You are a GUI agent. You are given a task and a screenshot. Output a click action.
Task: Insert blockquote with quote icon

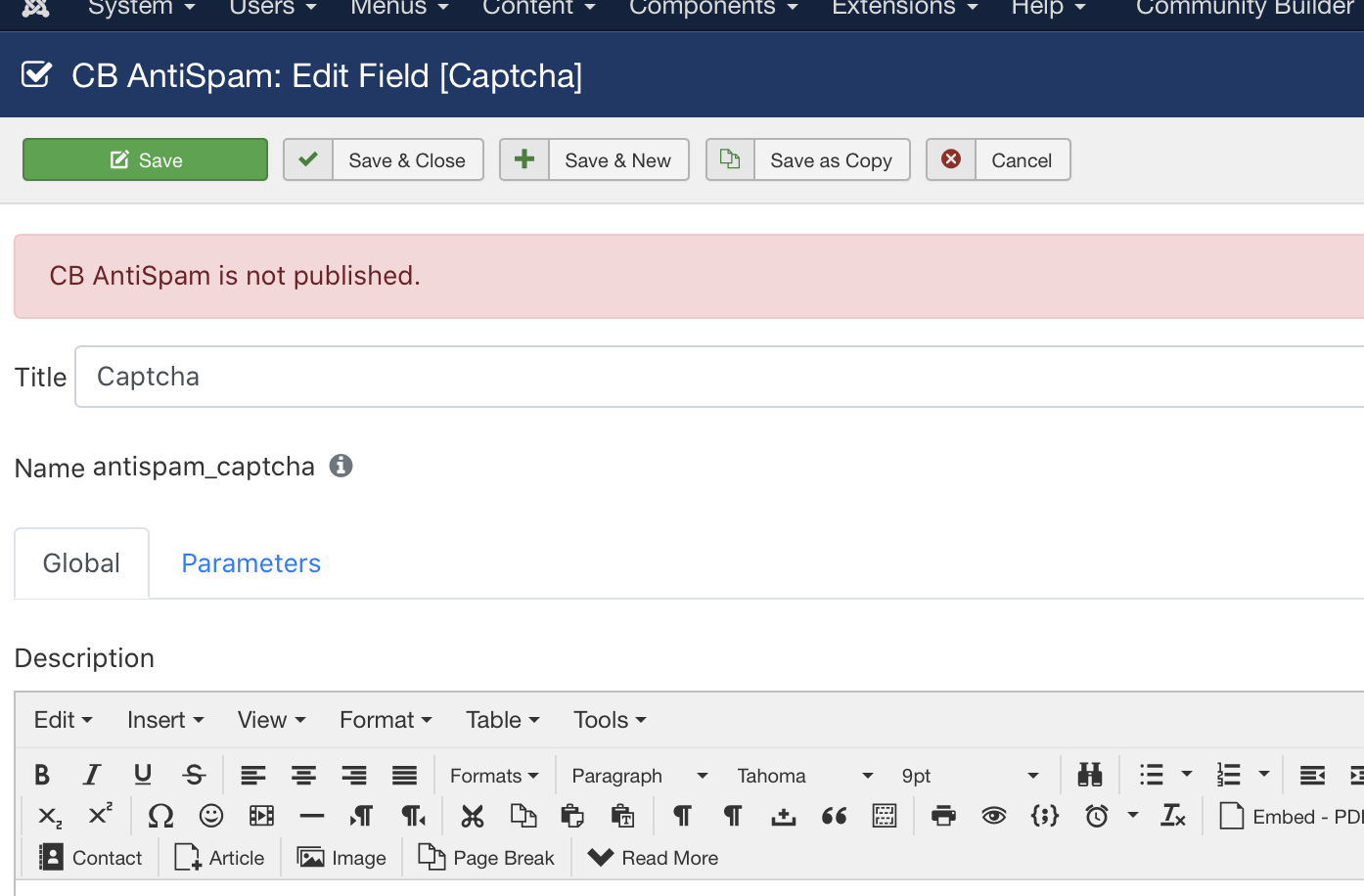[x=835, y=816]
